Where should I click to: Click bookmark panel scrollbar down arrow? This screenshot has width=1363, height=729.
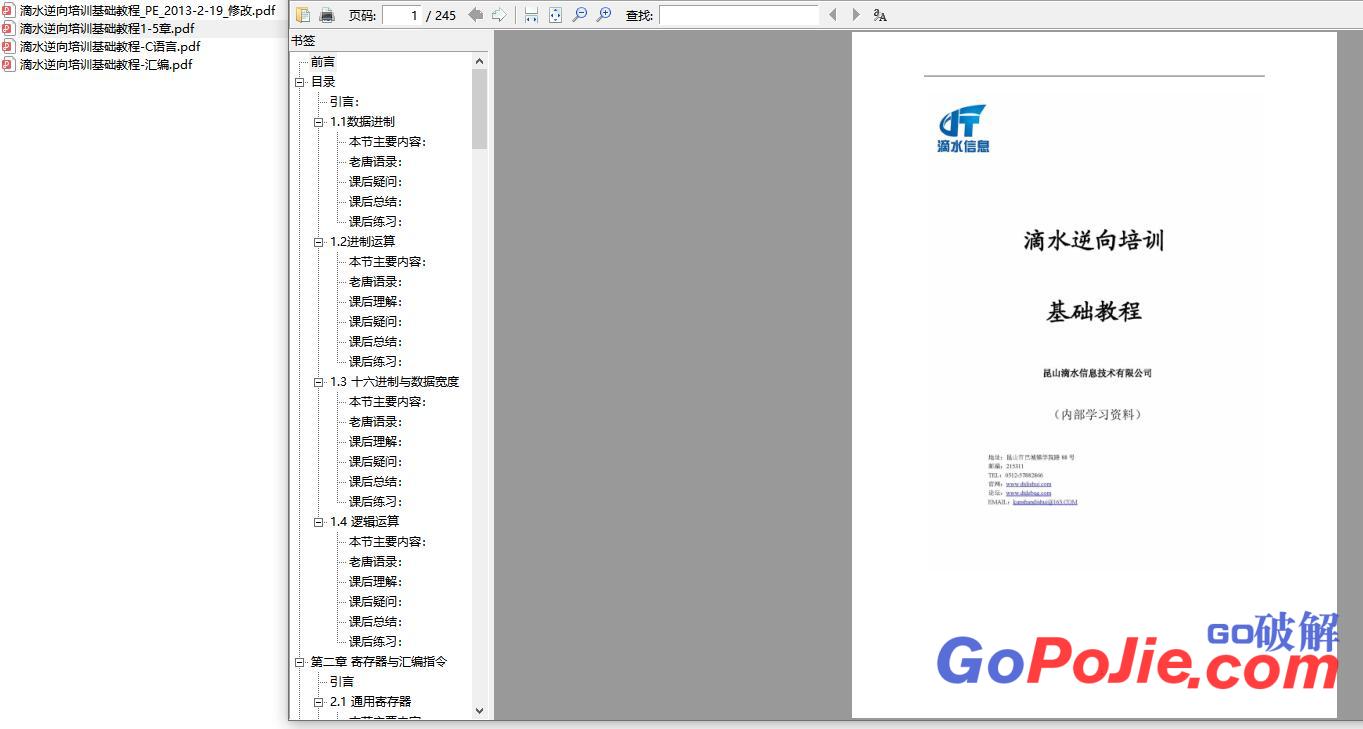point(479,710)
